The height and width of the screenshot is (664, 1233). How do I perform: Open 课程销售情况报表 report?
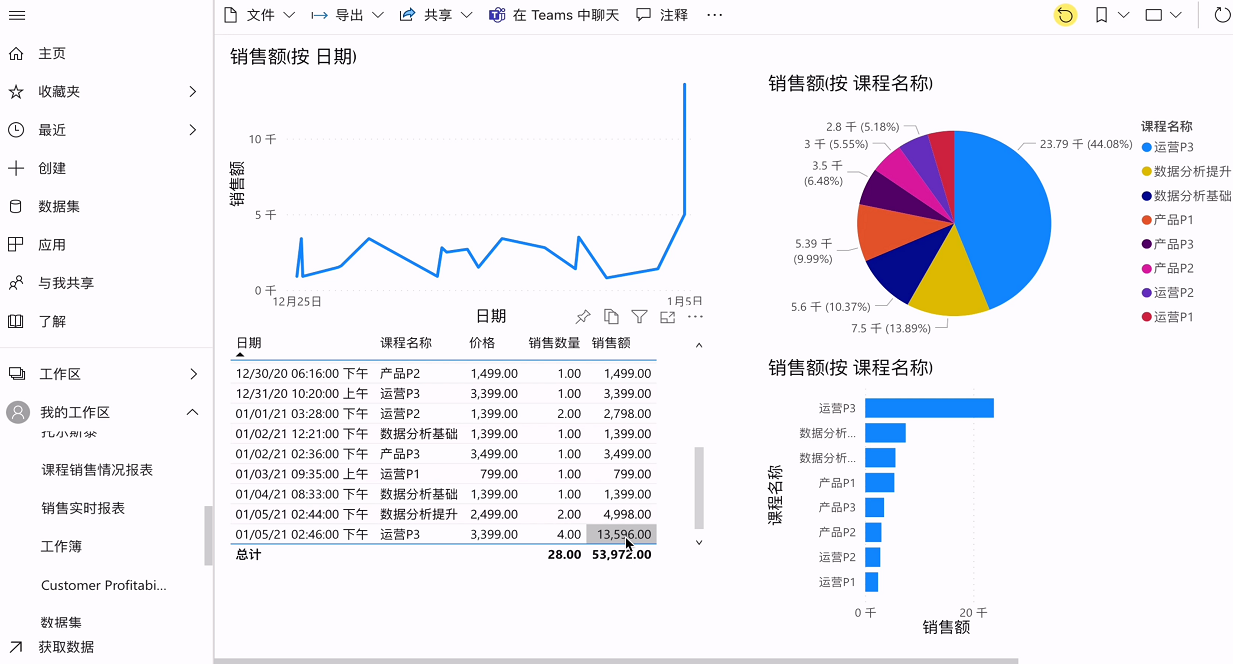(97, 470)
